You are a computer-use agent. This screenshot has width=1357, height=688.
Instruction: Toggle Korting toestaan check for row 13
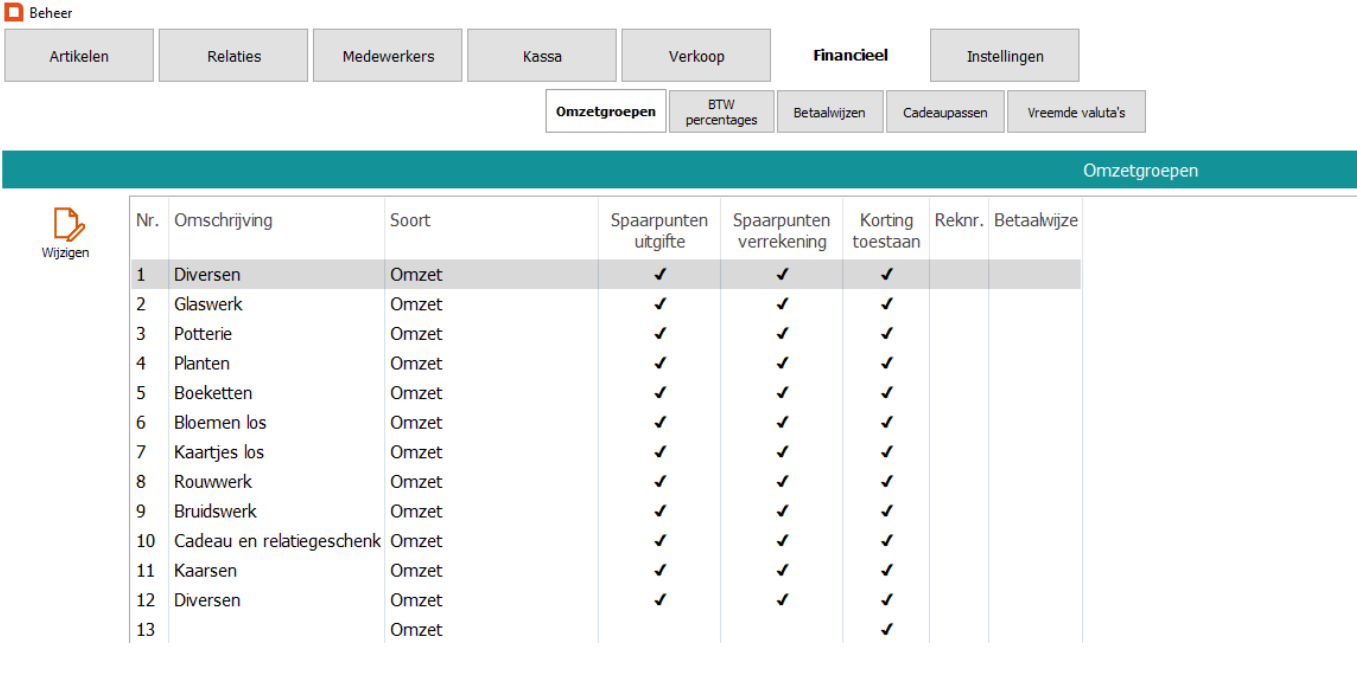886,630
